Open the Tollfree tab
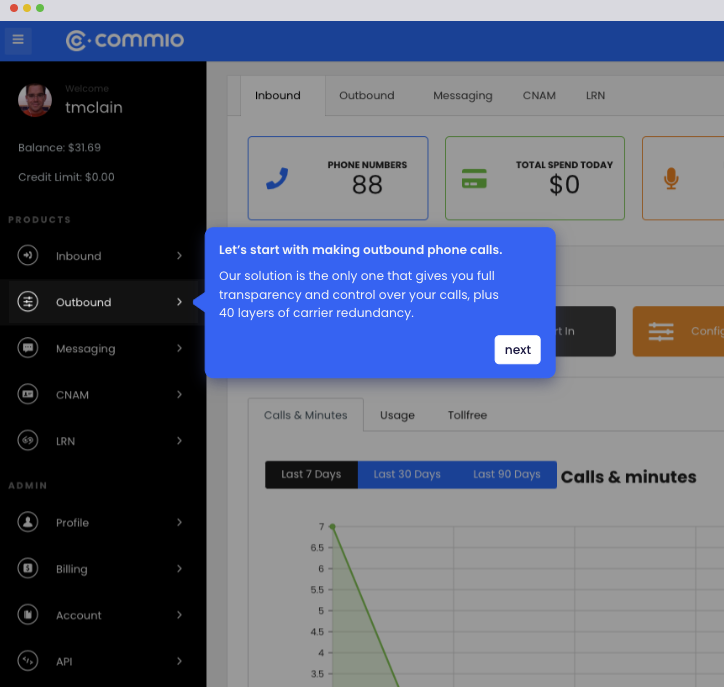 point(467,415)
